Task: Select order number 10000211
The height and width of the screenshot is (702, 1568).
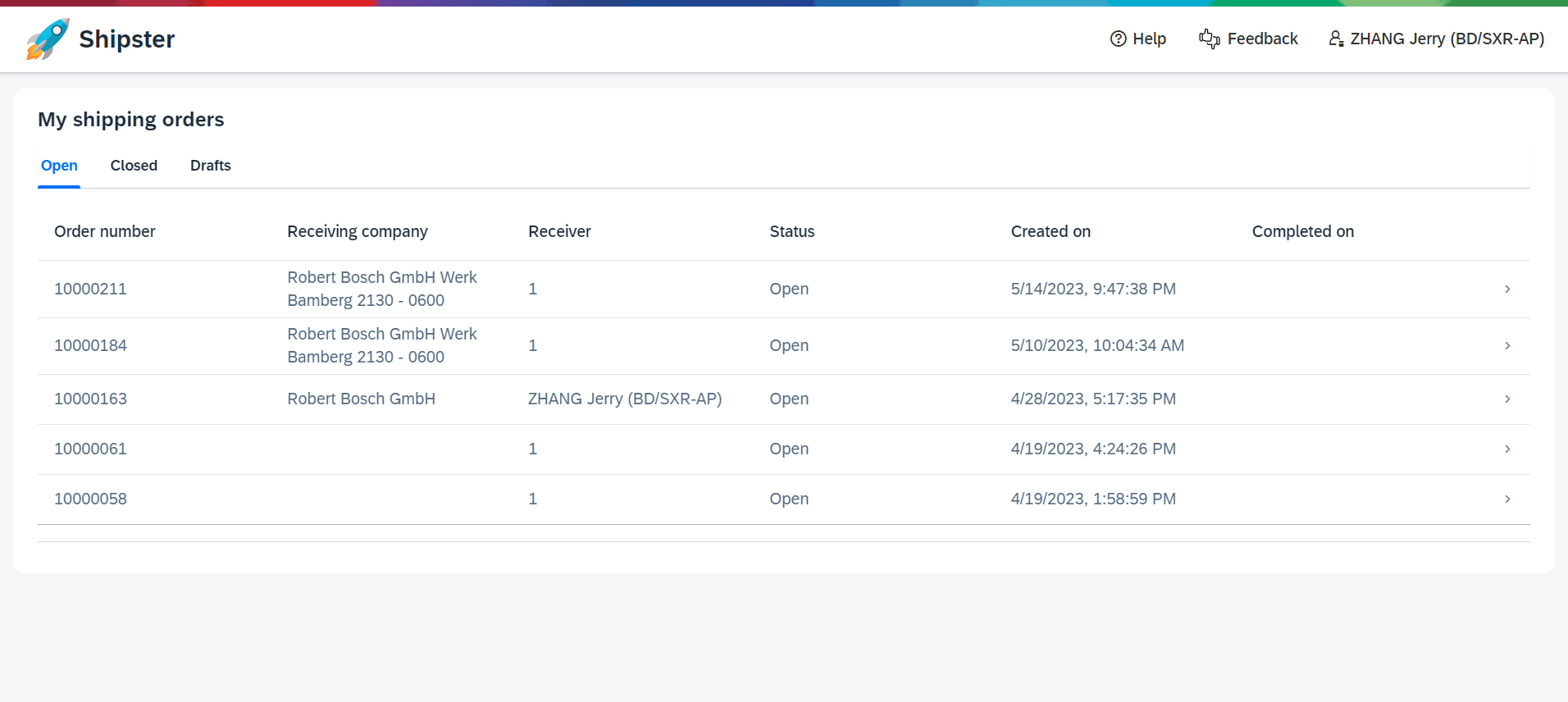Action: point(90,289)
